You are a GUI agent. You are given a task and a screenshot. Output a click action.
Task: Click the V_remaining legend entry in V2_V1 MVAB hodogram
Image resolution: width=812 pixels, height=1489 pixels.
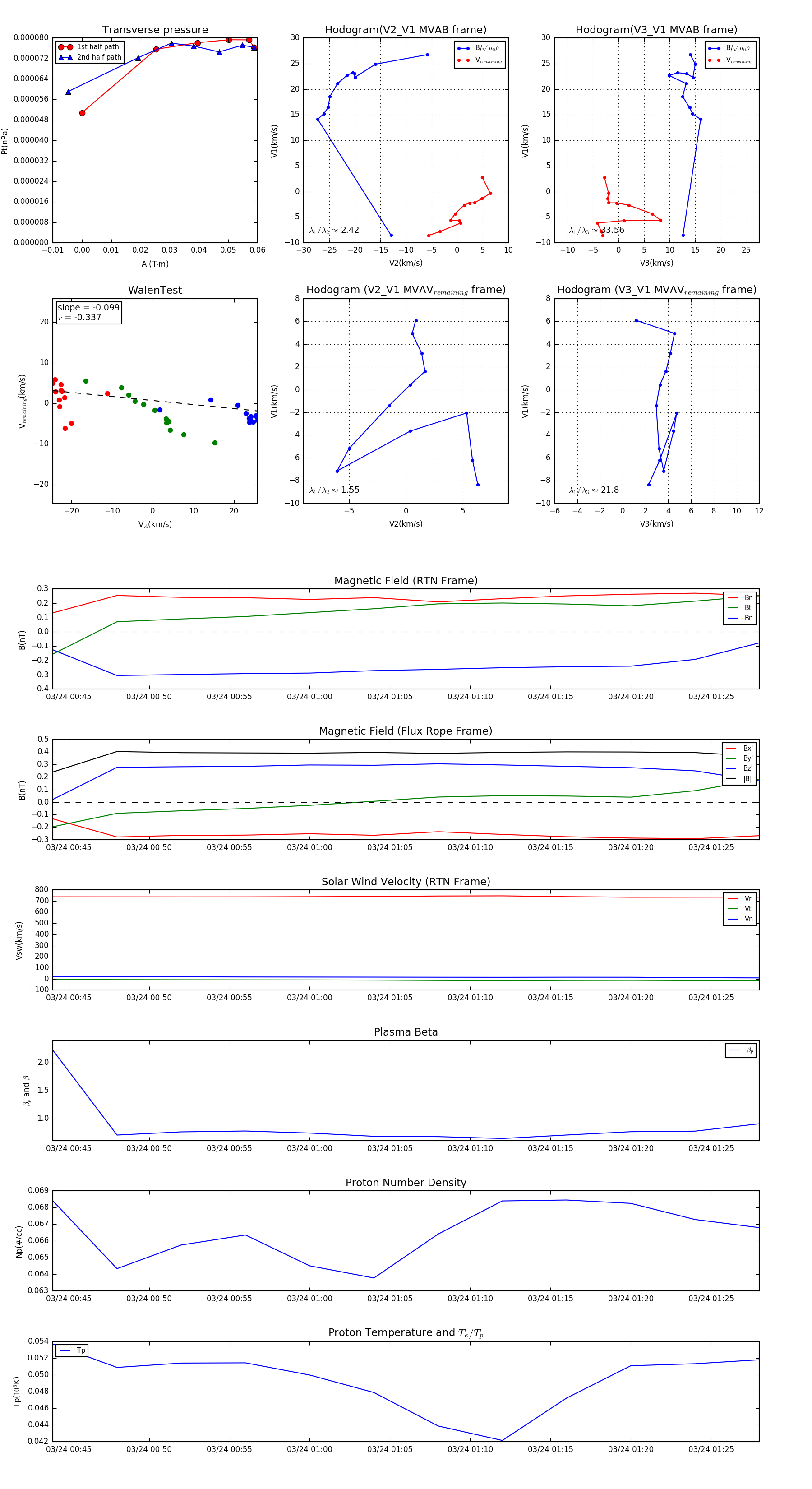(480, 60)
